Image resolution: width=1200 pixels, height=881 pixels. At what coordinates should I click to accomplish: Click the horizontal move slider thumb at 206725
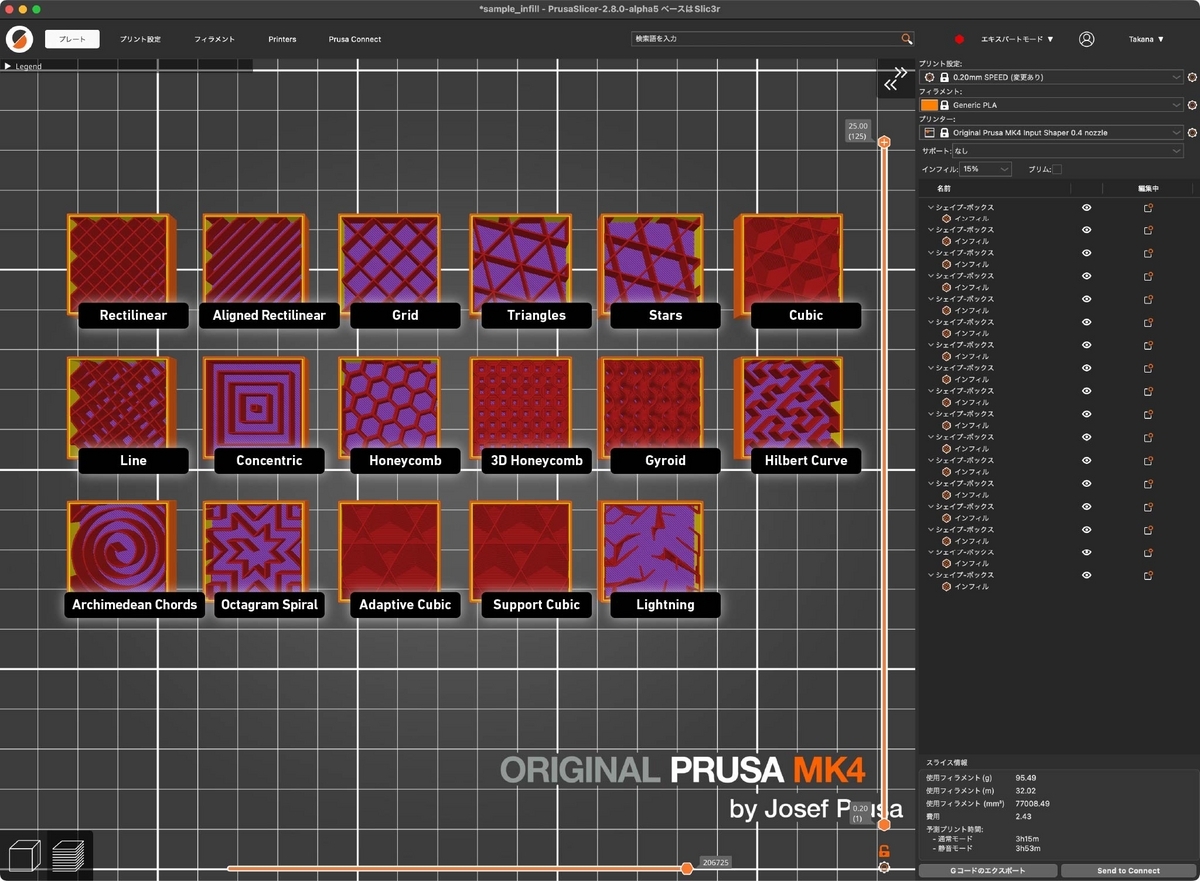point(687,868)
